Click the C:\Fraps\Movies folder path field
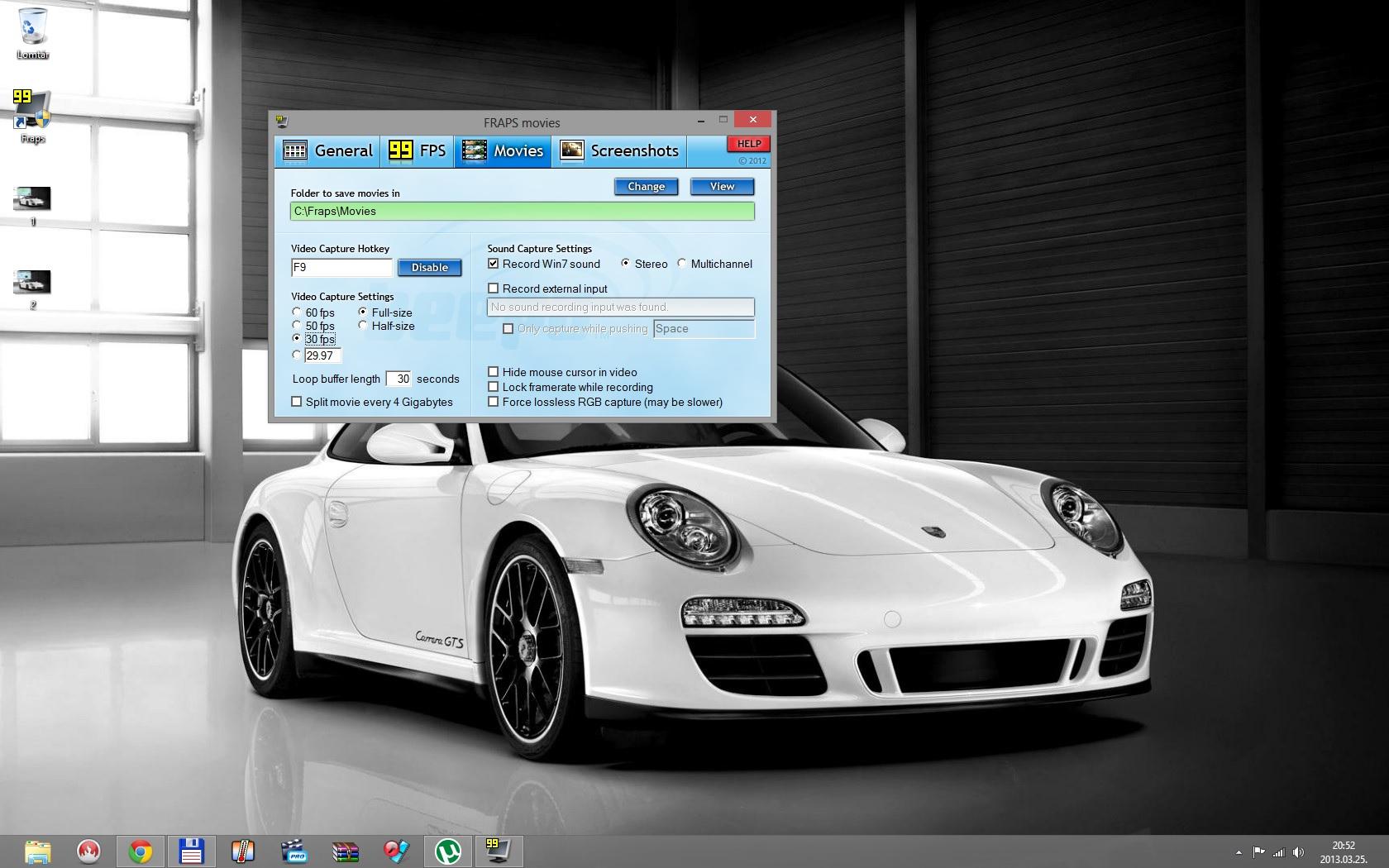The height and width of the screenshot is (868, 1389). pyautogui.click(x=522, y=212)
